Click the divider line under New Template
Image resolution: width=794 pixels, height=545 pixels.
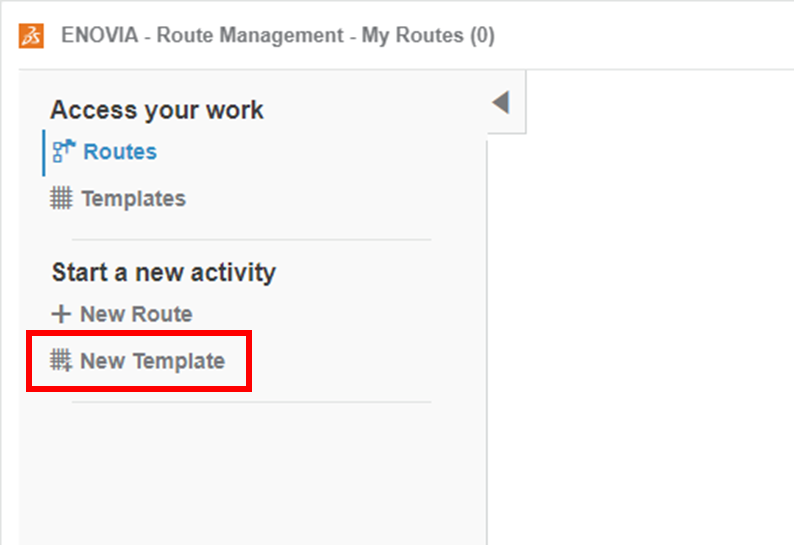click(251, 402)
